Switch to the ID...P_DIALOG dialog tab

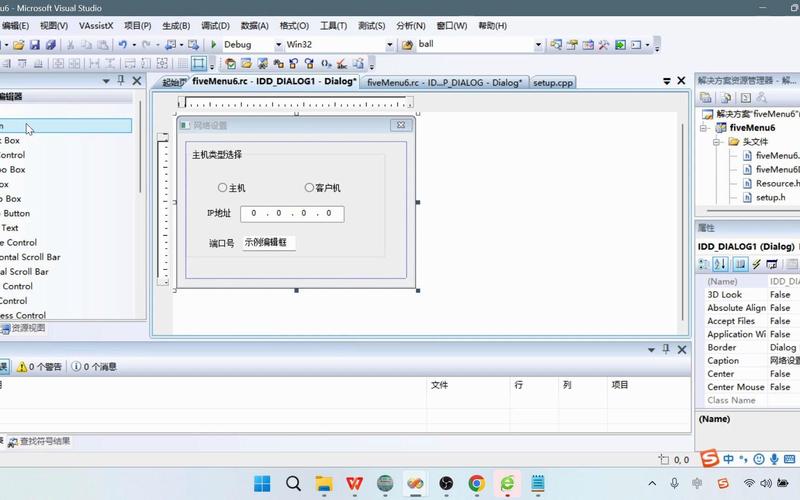[x=444, y=82]
